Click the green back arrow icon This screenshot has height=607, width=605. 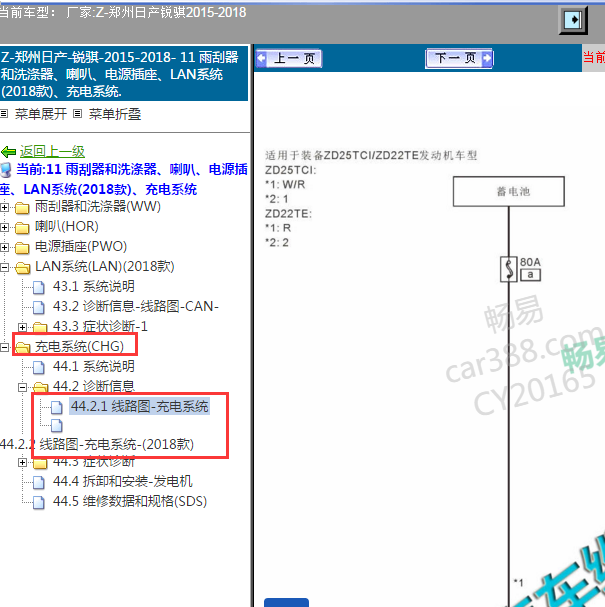click(x=9, y=151)
